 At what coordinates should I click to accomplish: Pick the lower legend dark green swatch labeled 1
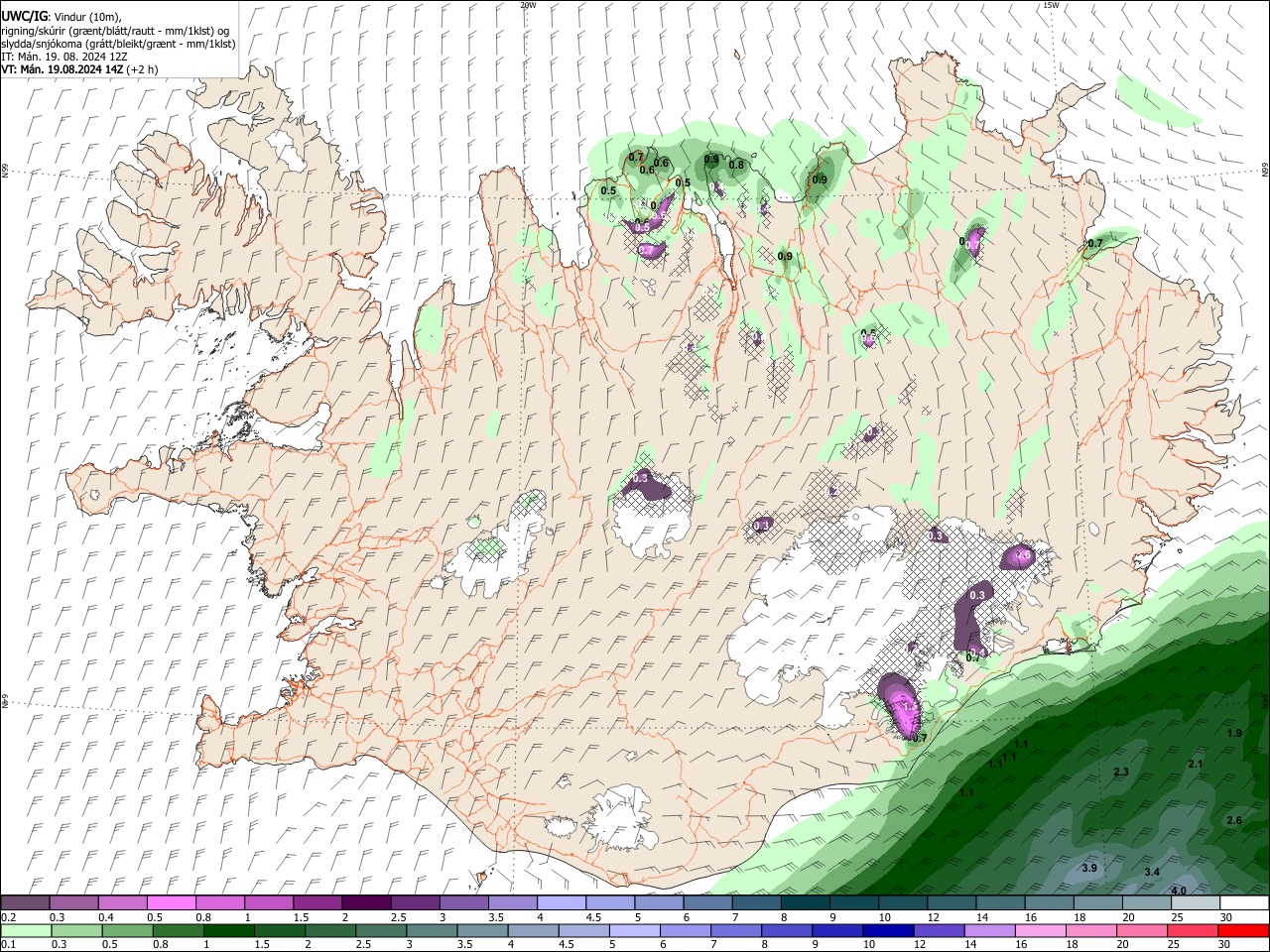click(229, 931)
